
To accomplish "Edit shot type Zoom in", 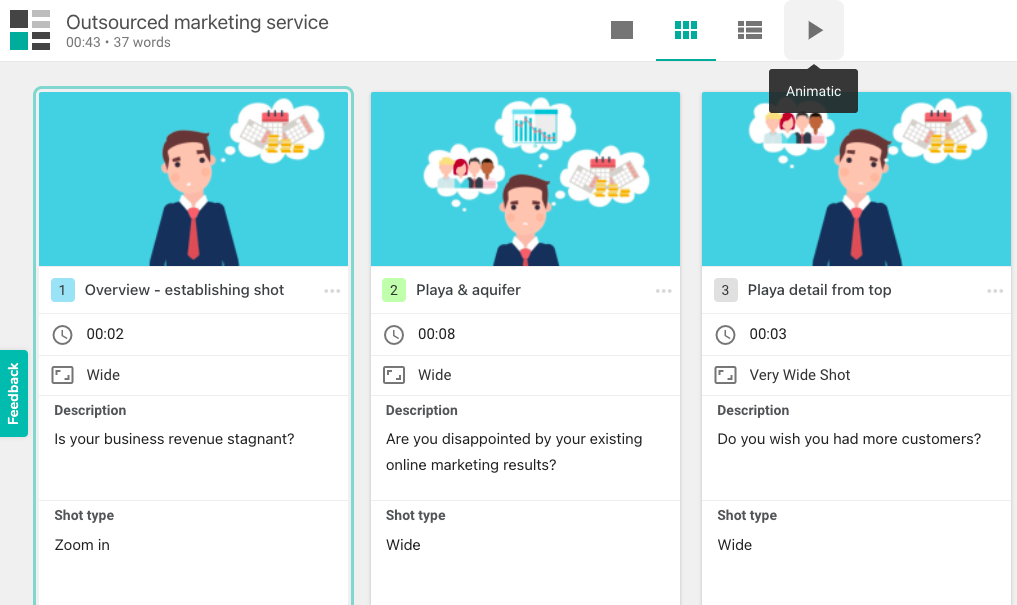I will pos(82,545).
